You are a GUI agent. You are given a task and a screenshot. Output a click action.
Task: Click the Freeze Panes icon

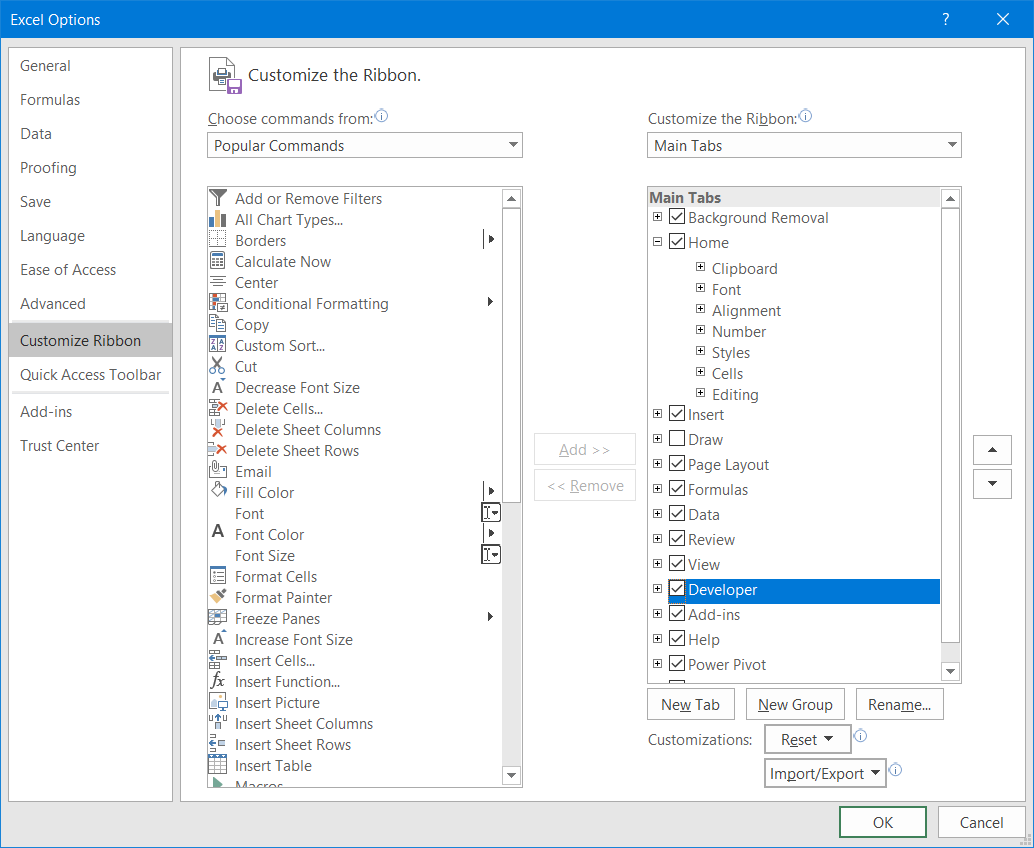pyautogui.click(x=218, y=618)
